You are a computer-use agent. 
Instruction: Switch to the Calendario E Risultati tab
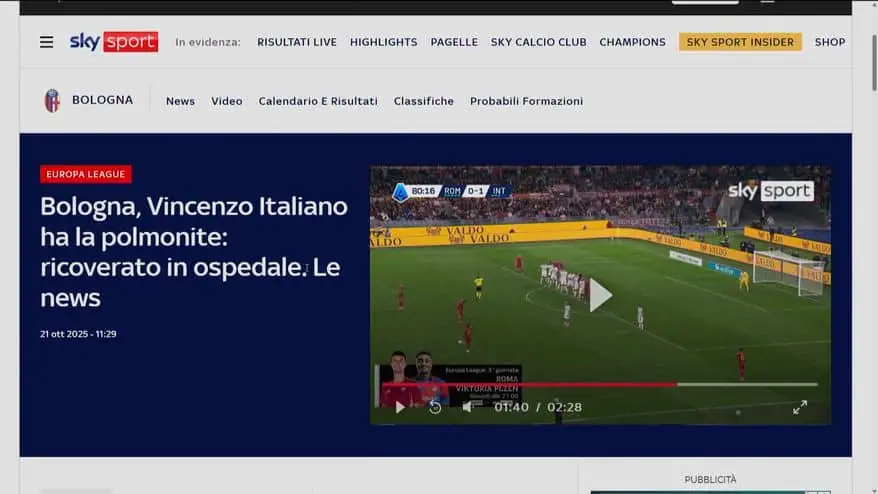[x=318, y=101]
